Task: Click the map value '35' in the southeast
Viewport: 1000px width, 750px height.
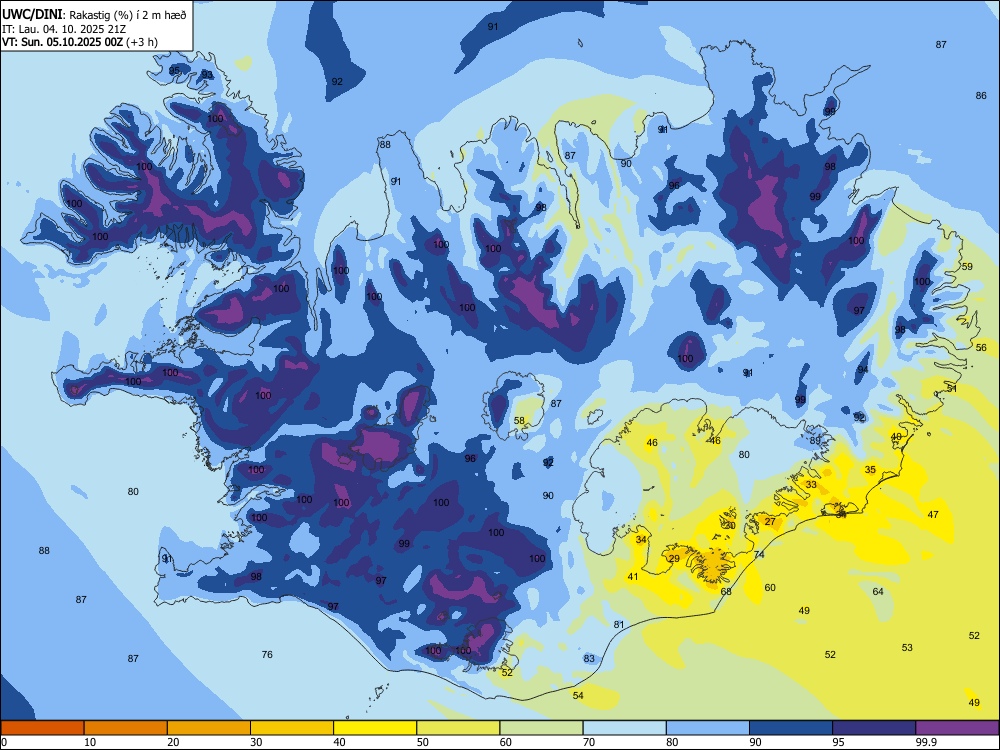Action: (870, 470)
